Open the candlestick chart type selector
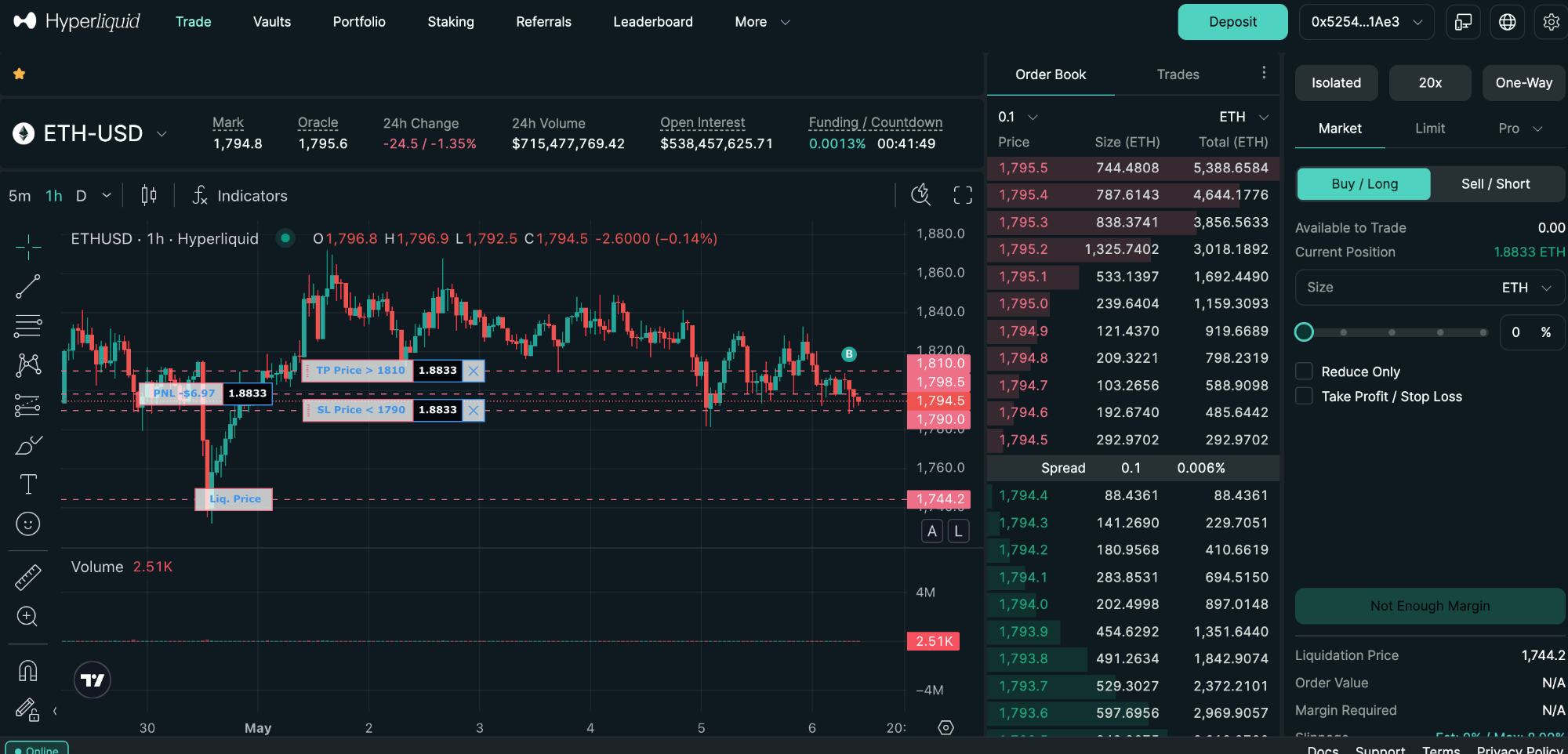Screen dimensions: 1568x754 coord(149,195)
